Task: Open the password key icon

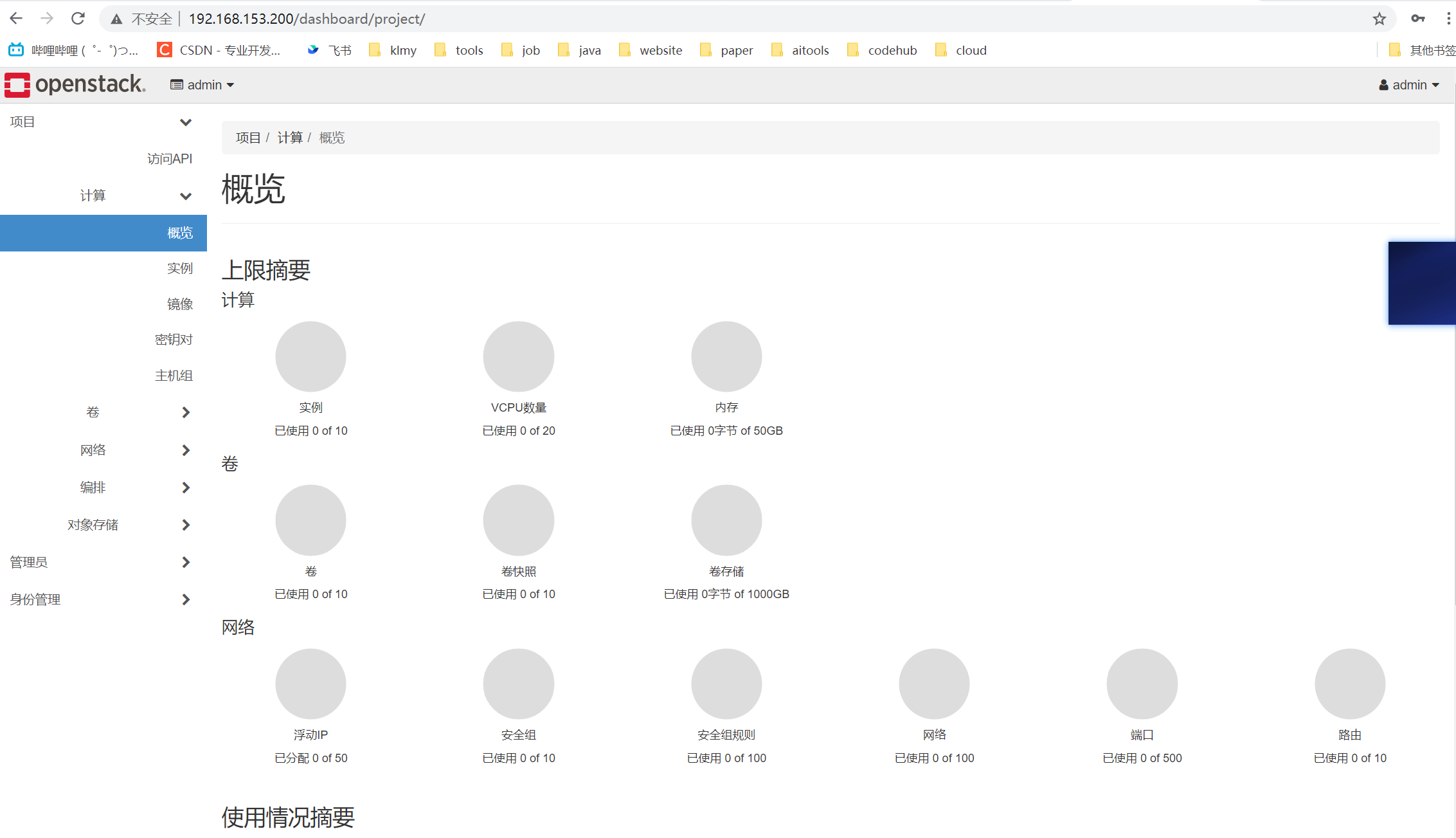Action: click(1417, 19)
